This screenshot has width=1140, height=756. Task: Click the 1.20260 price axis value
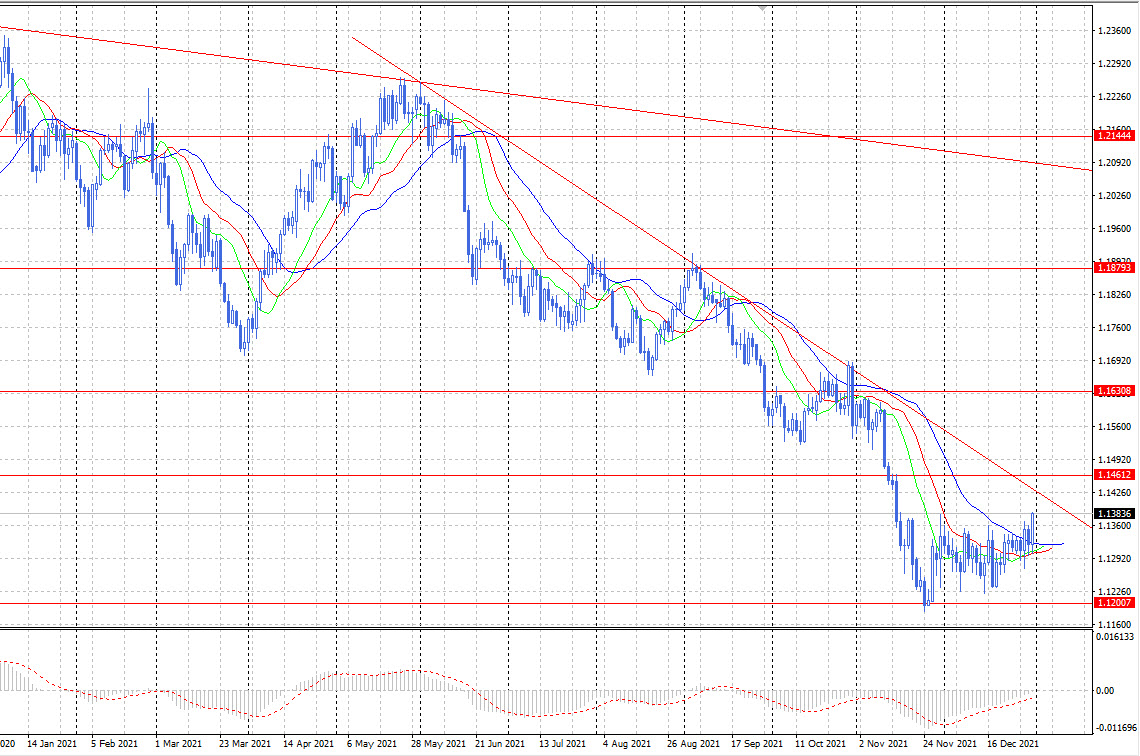1114,196
